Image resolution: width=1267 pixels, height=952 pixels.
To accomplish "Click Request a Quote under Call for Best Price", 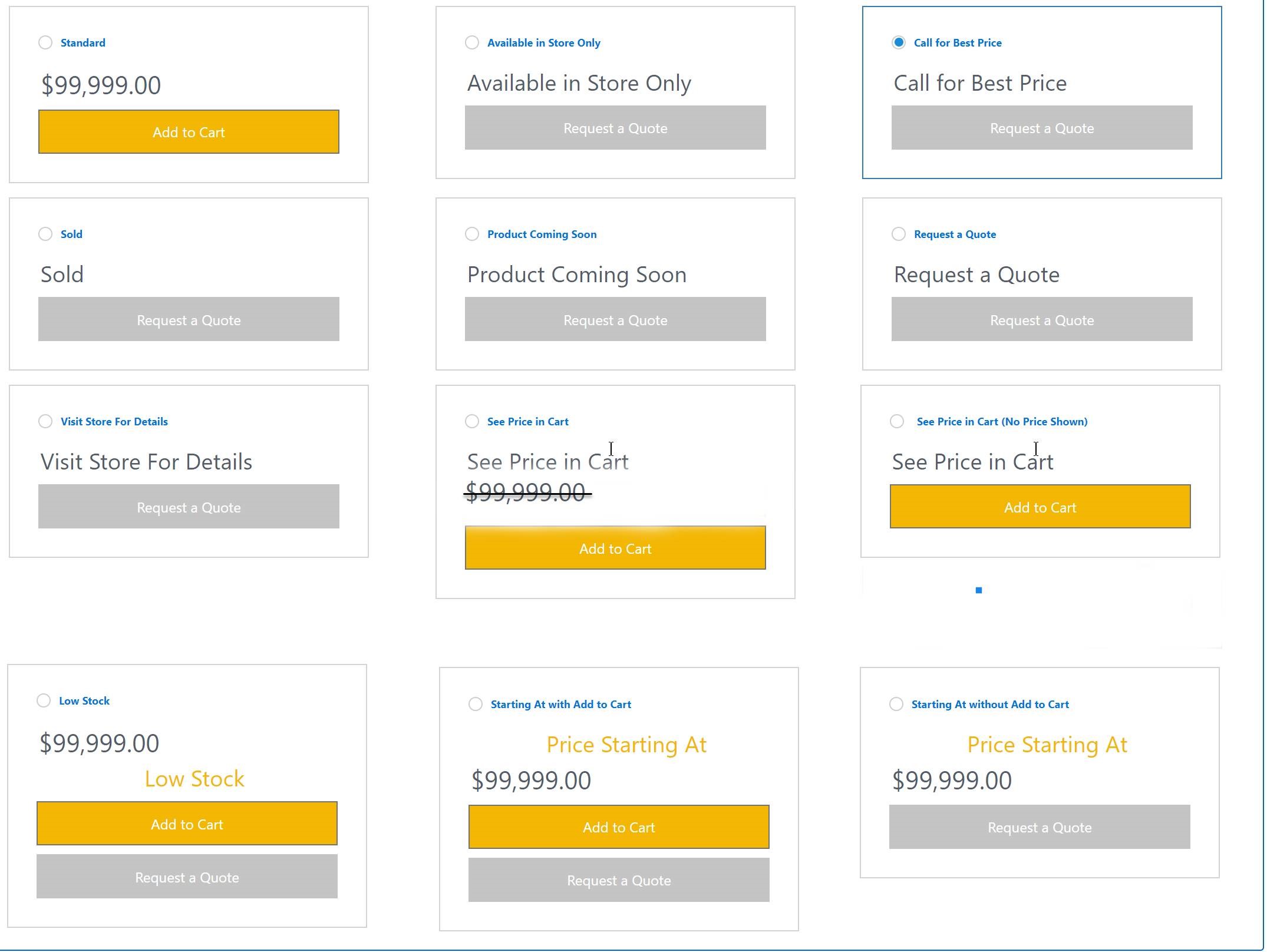I will point(1042,128).
